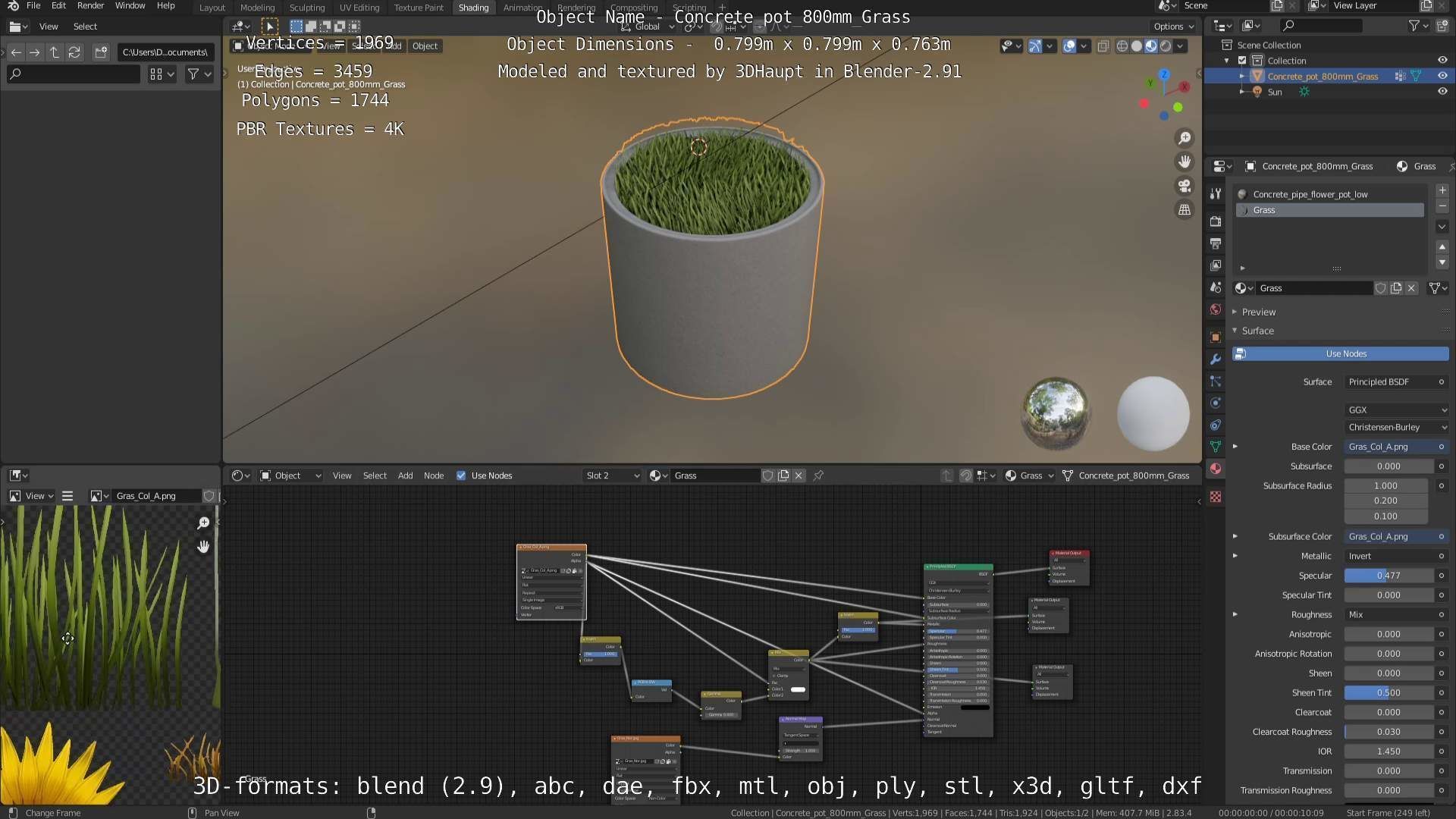
Task: Unlink Grass material in node editor header
Action: 799,475
